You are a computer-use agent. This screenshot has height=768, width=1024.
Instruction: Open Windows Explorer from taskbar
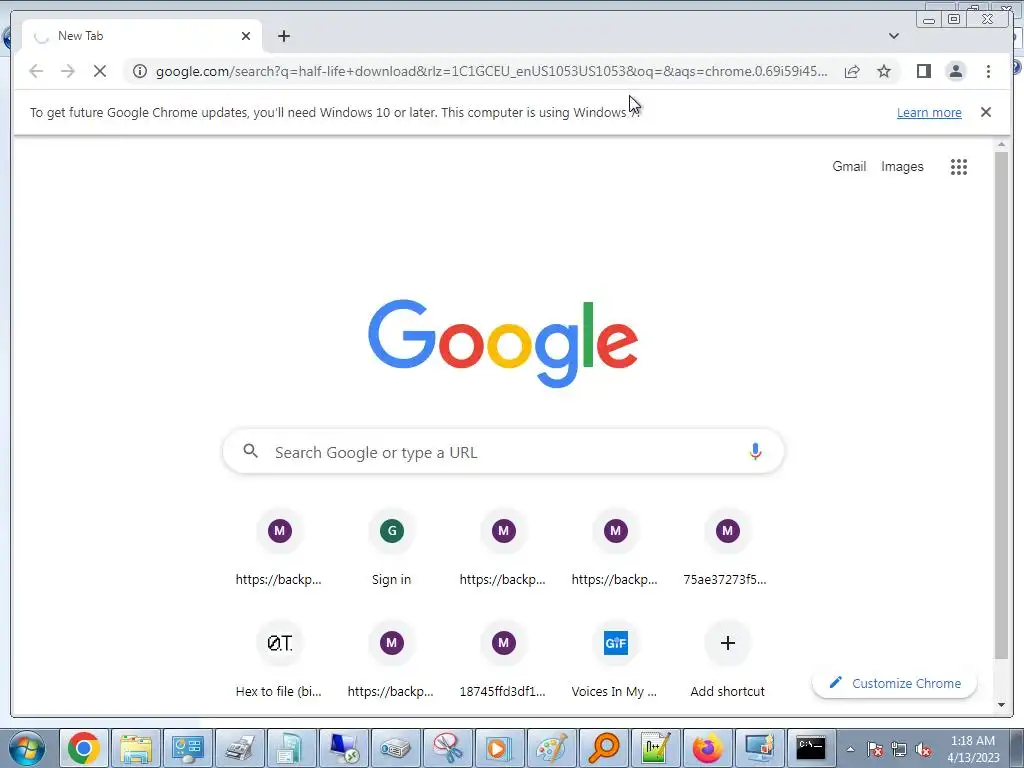[136, 748]
